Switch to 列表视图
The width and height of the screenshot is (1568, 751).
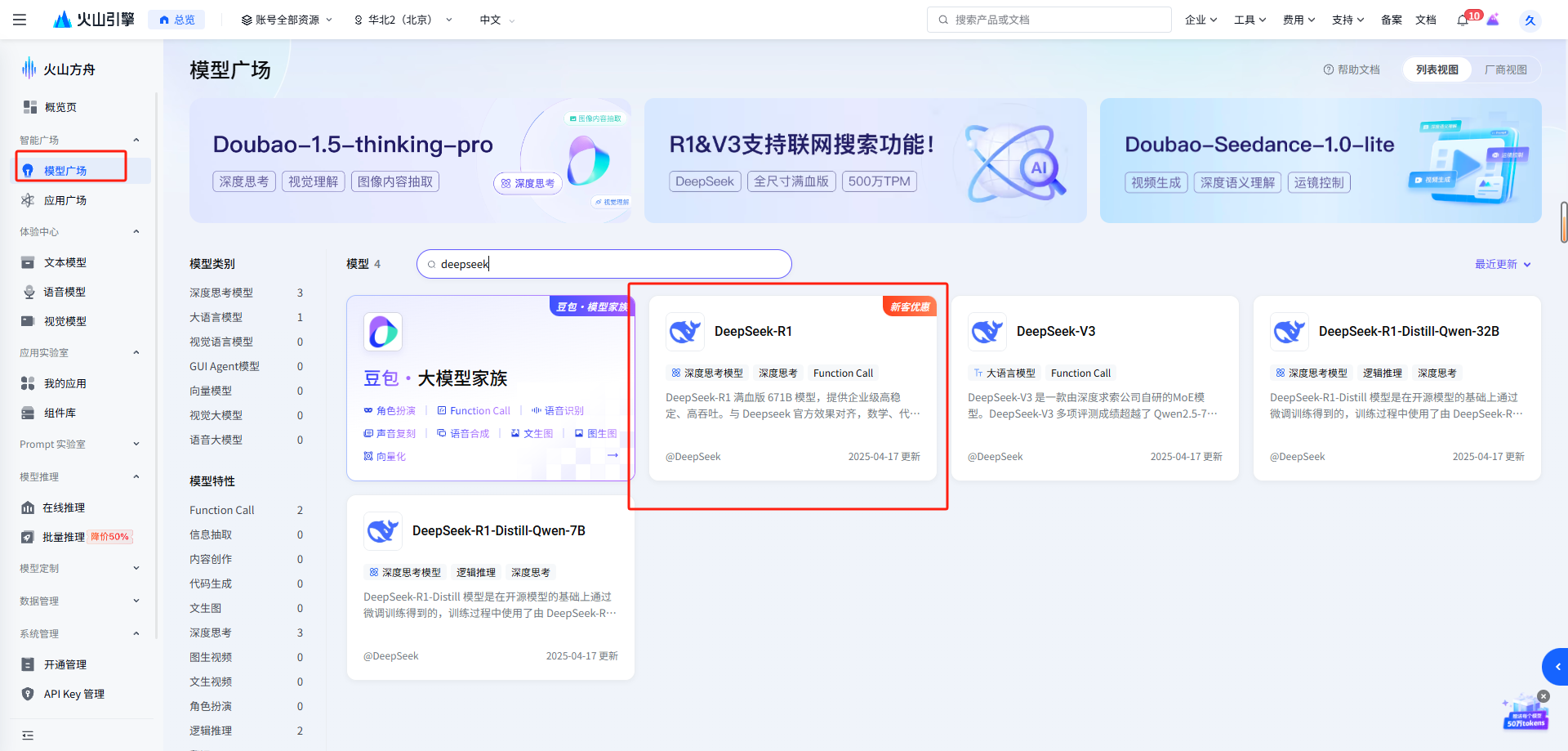tap(1437, 69)
